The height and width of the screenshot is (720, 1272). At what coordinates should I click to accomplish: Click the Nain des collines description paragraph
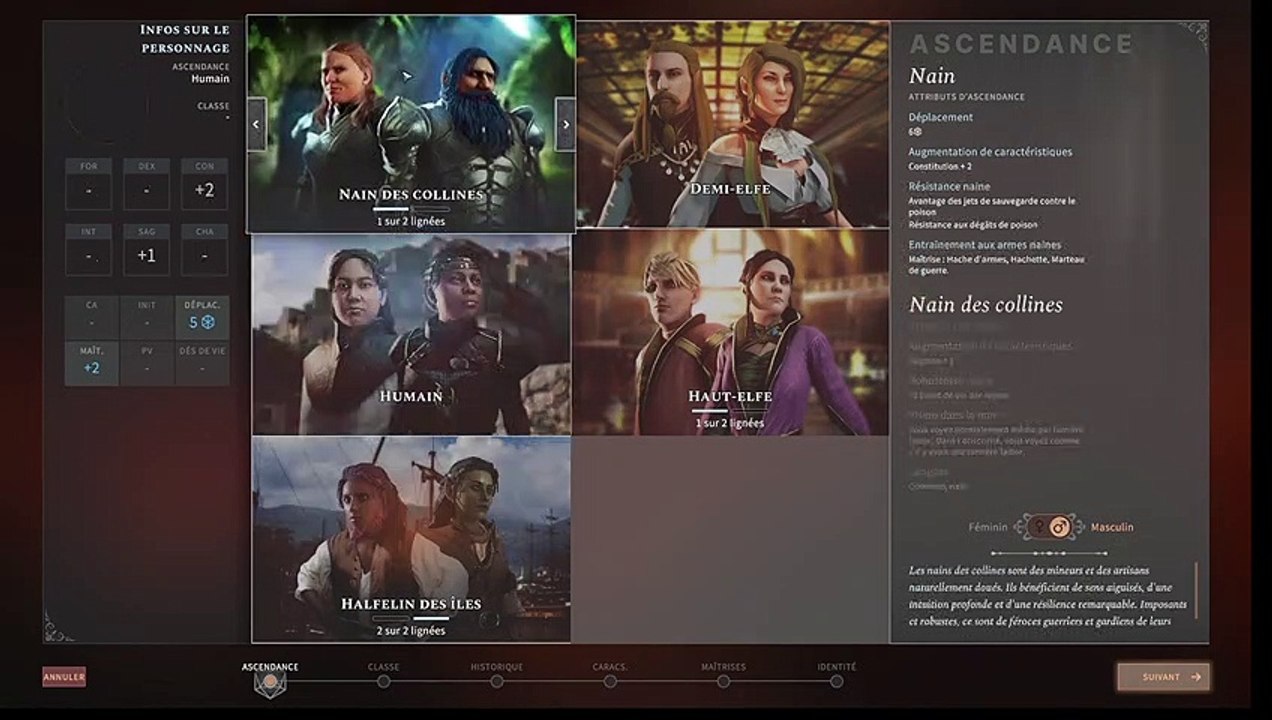point(1047,595)
